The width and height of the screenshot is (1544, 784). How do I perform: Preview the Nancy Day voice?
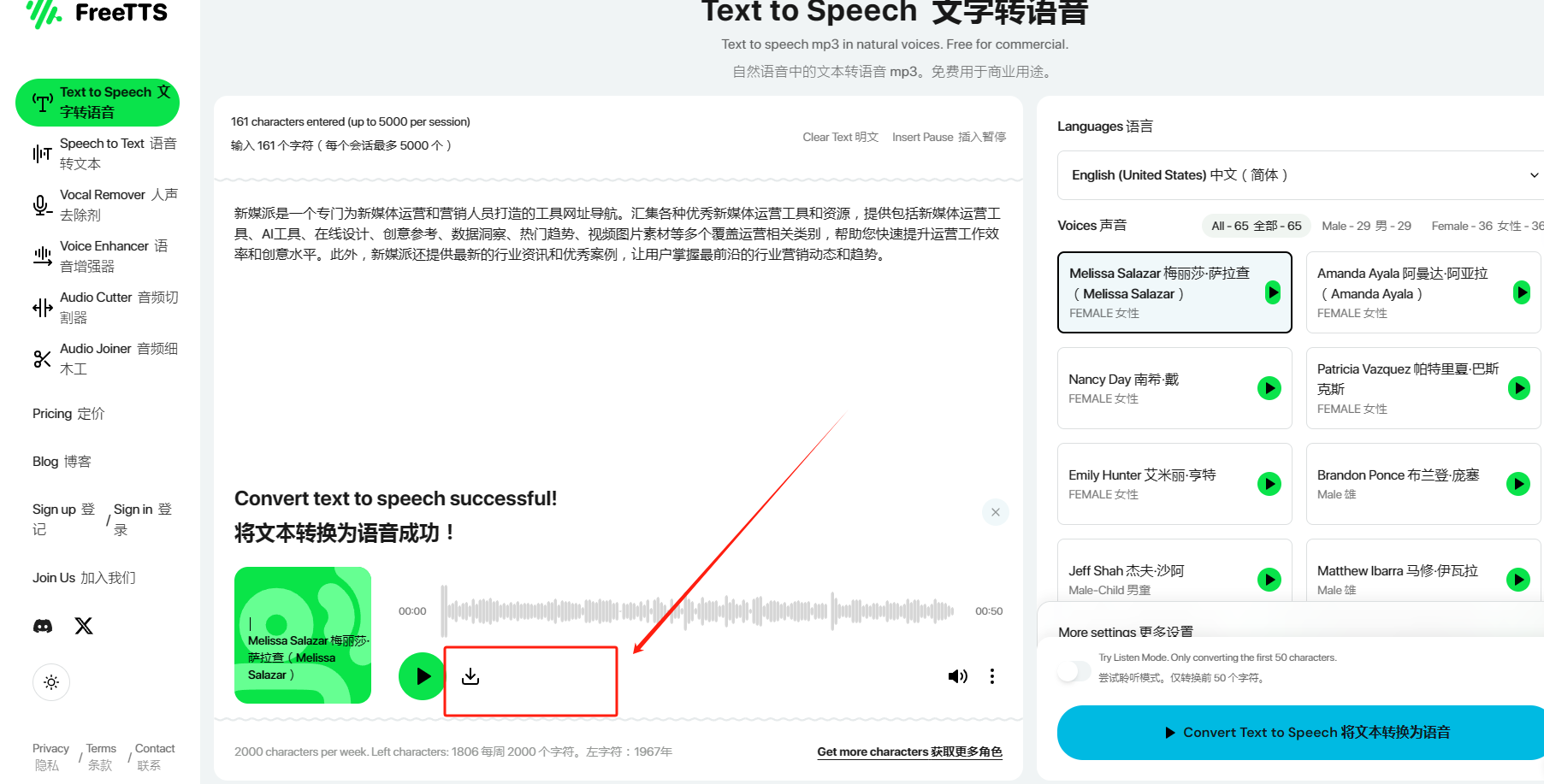coord(1269,388)
